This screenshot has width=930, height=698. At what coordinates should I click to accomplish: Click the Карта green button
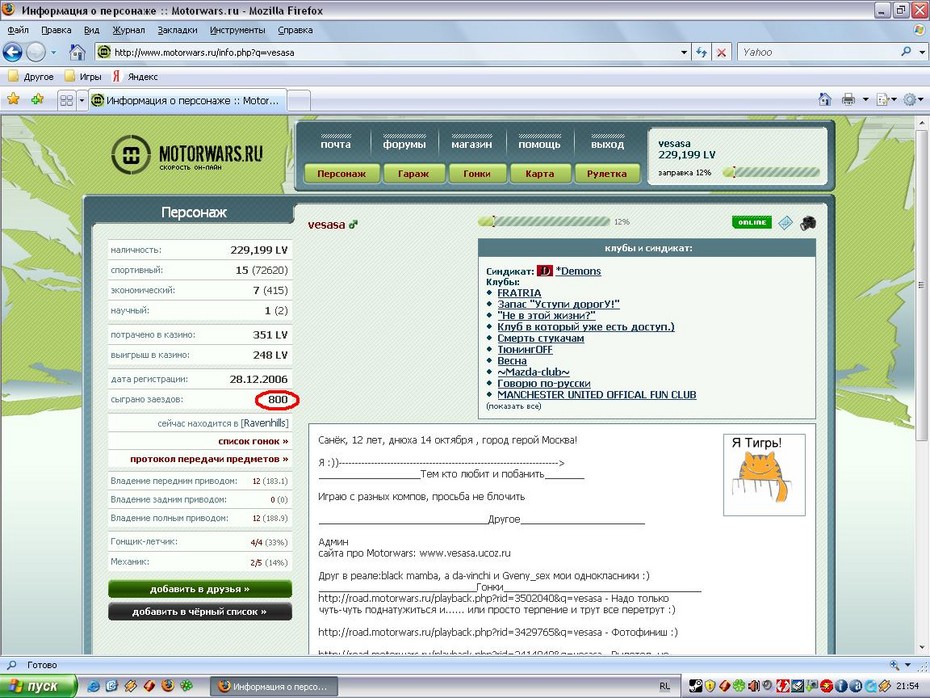coord(540,174)
